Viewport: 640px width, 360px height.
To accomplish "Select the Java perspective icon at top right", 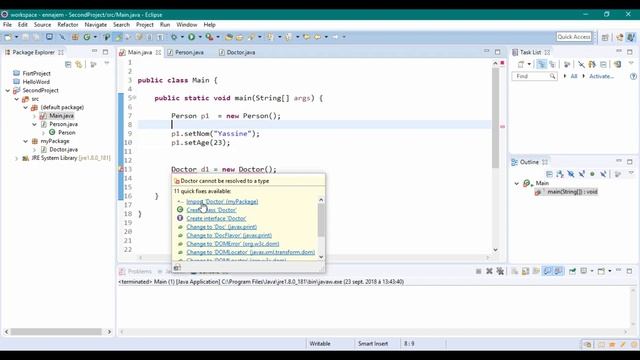I will tap(631, 37).
